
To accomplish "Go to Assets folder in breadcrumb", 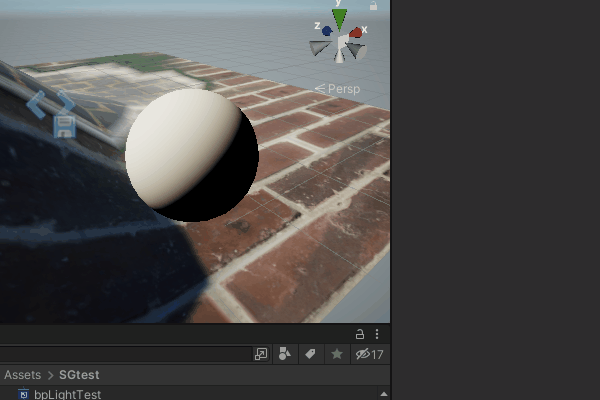I will 23,375.
